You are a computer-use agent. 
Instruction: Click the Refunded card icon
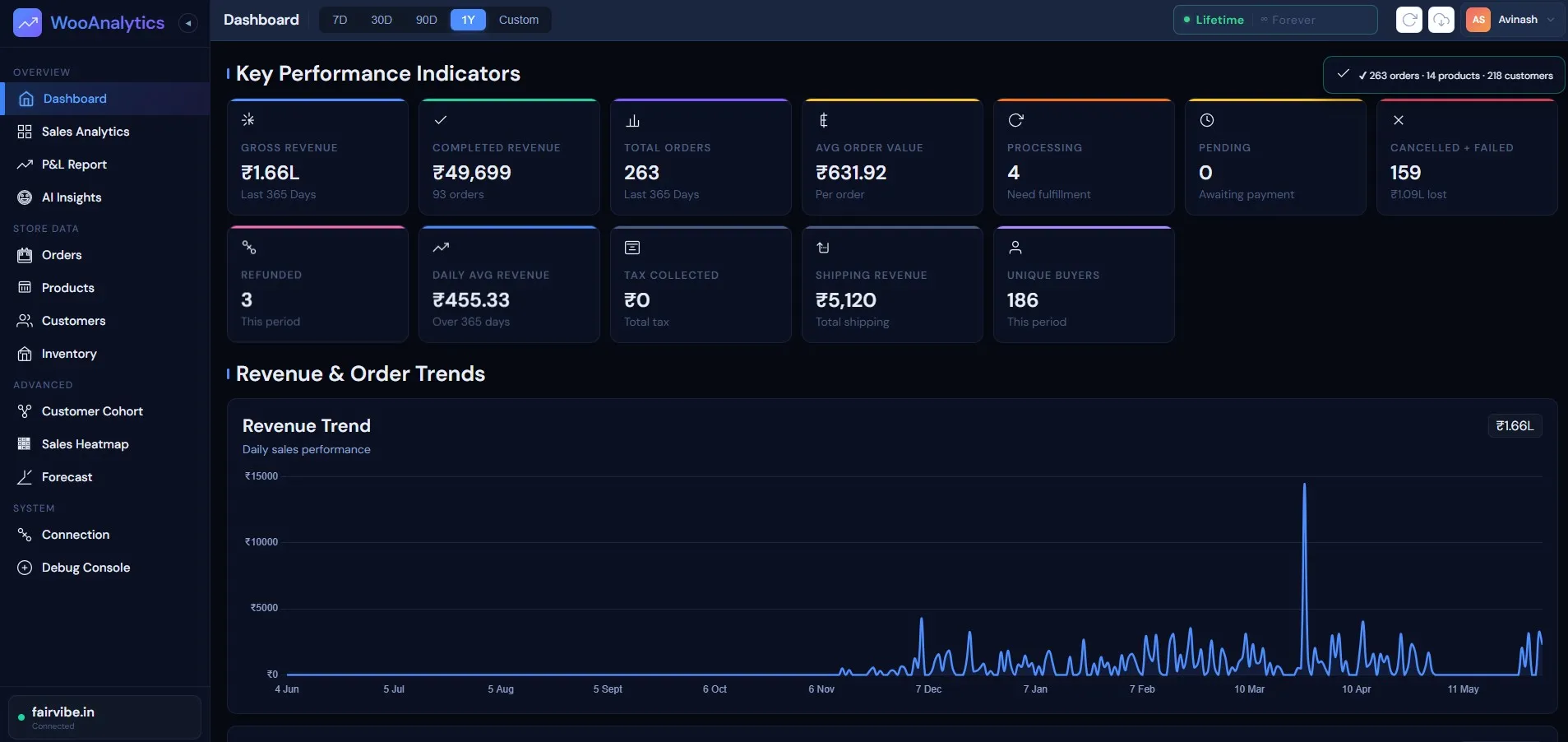pos(248,248)
